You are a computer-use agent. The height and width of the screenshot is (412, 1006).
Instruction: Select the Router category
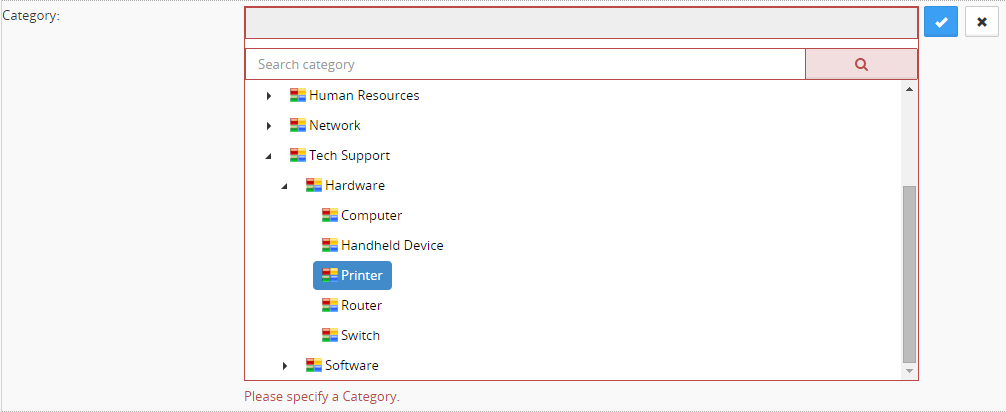(x=361, y=306)
